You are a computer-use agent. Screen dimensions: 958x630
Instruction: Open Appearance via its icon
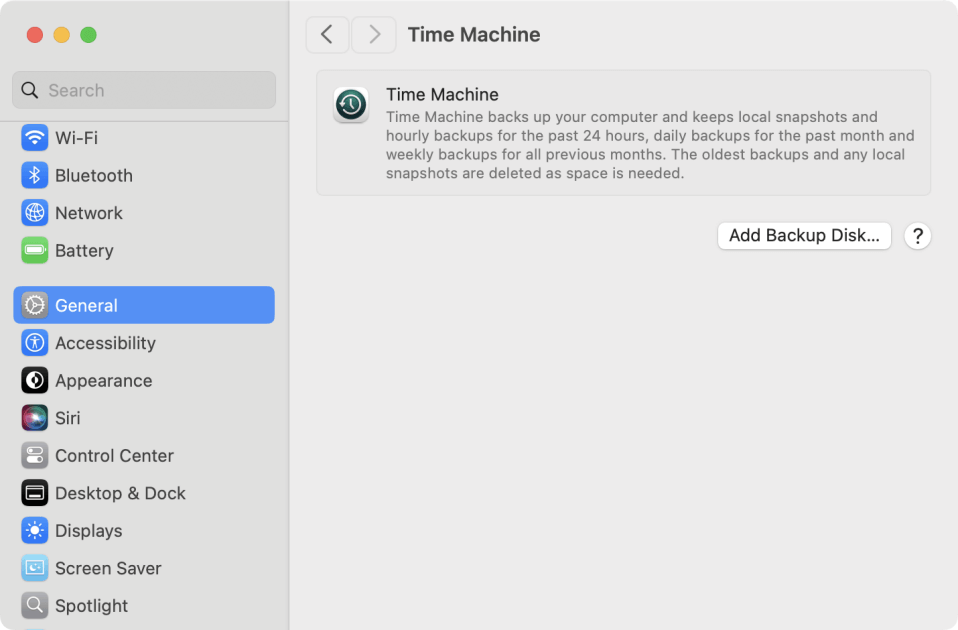coord(34,380)
